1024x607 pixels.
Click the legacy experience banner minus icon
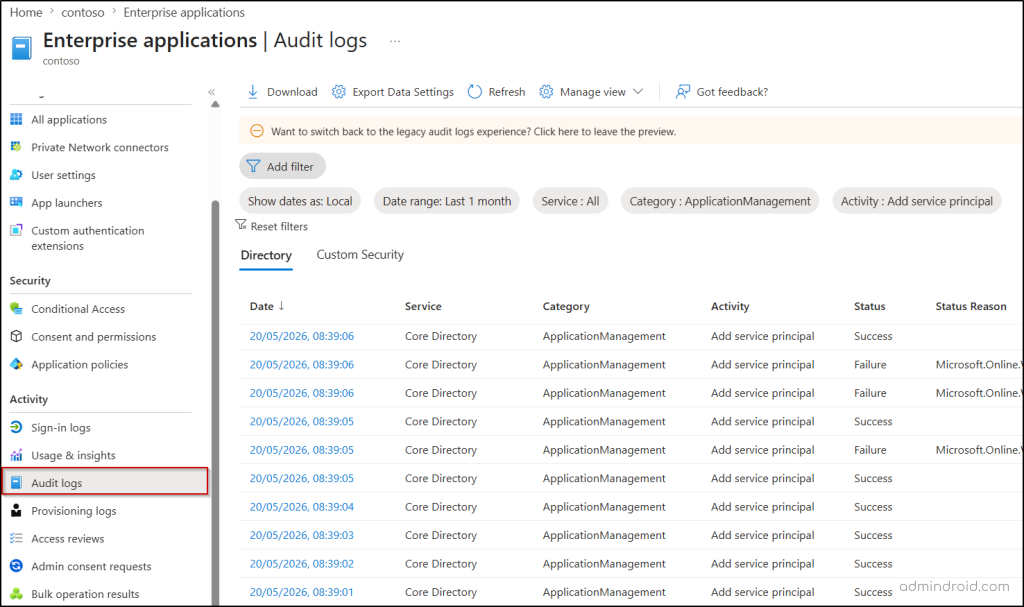coord(257,131)
